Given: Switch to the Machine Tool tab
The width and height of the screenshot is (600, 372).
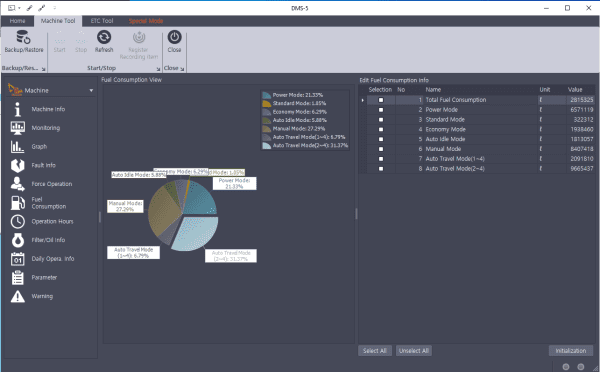Looking at the screenshot, I should coord(58,21).
